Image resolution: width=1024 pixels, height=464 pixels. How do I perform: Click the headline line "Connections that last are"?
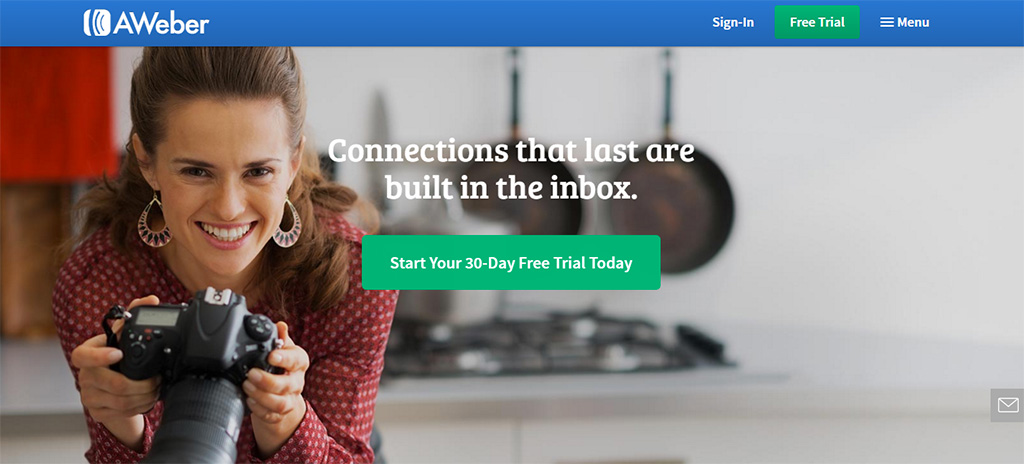click(511, 151)
